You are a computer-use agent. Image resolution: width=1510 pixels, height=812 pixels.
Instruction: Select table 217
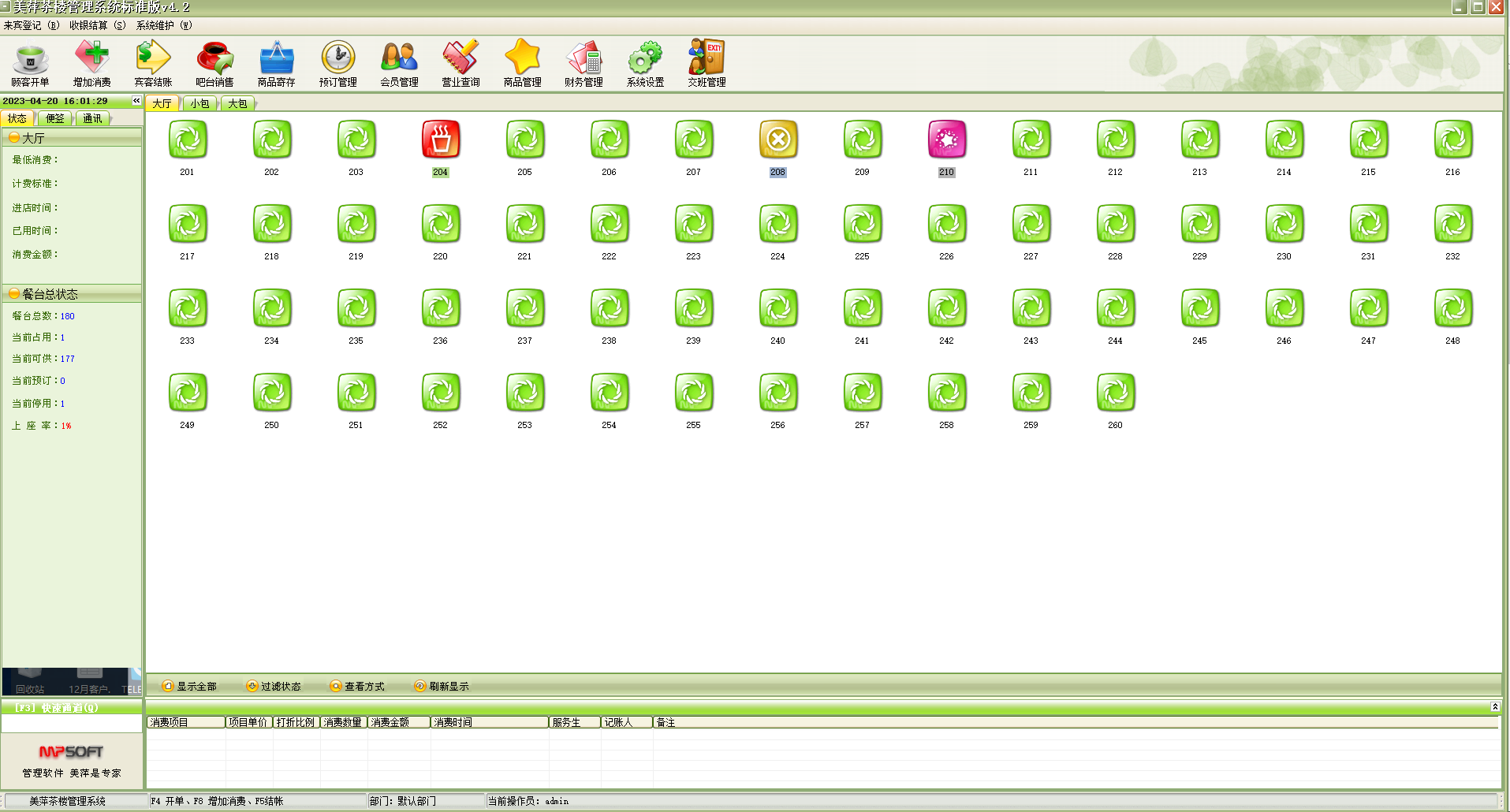[x=188, y=224]
